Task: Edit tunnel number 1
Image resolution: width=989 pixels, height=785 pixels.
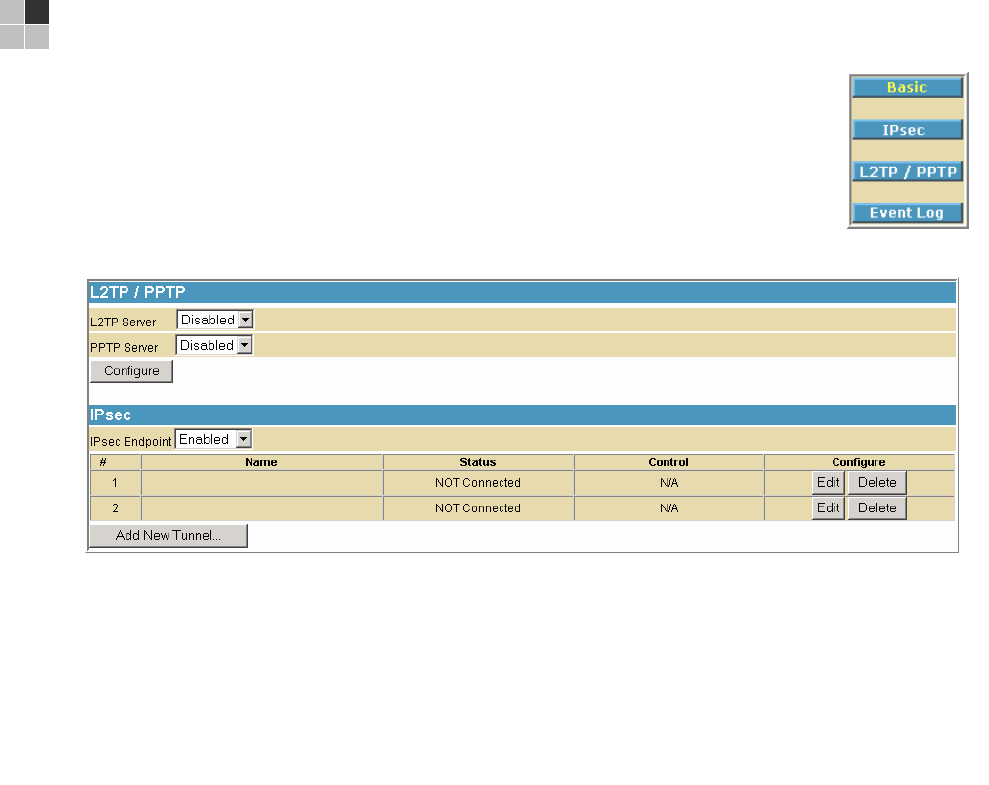Action: click(828, 482)
